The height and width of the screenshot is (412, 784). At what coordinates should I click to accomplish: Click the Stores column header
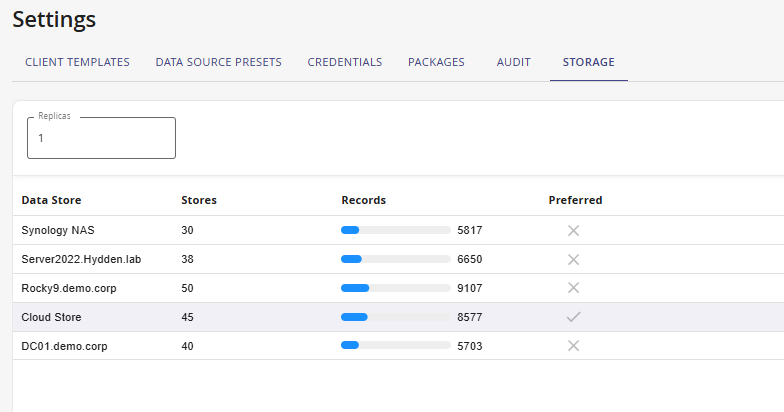tap(198, 200)
